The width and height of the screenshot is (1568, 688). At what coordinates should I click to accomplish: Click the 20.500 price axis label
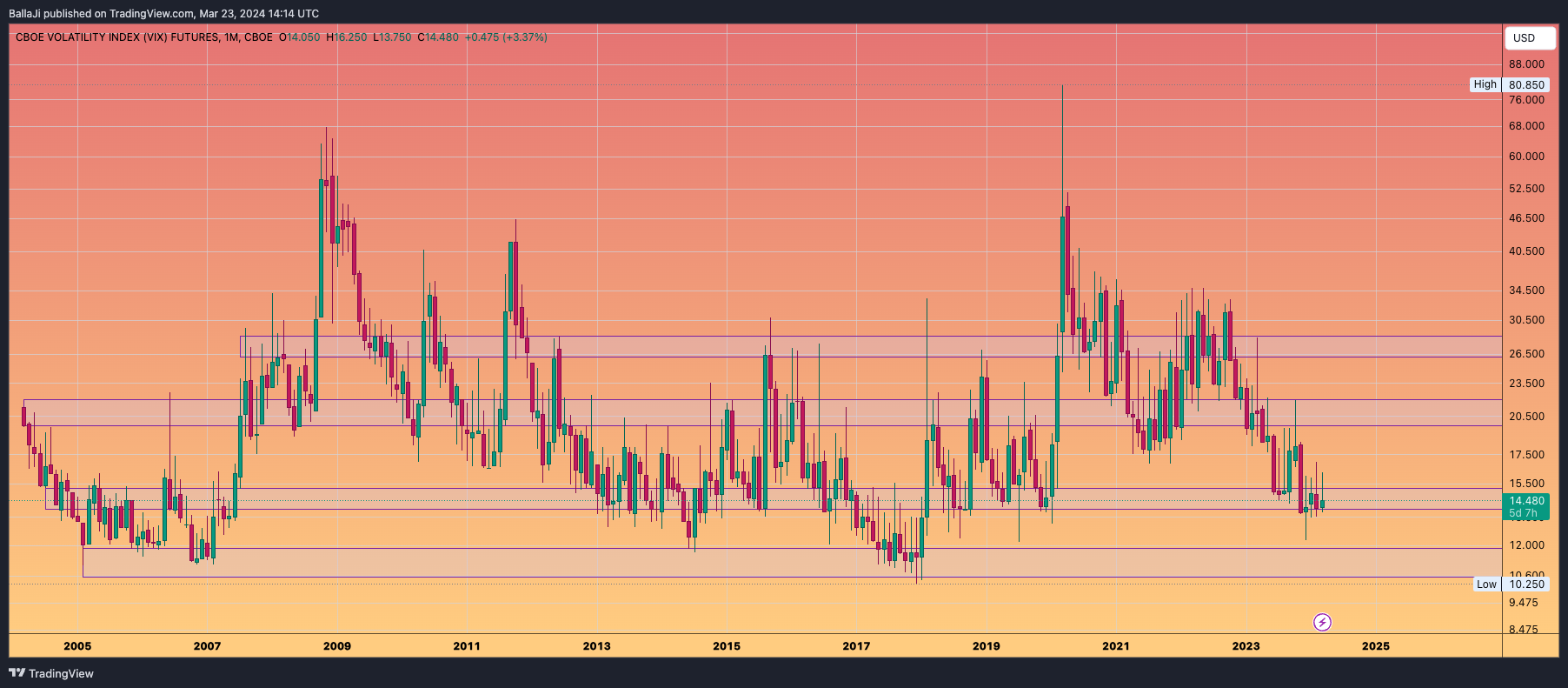click(x=1526, y=417)
